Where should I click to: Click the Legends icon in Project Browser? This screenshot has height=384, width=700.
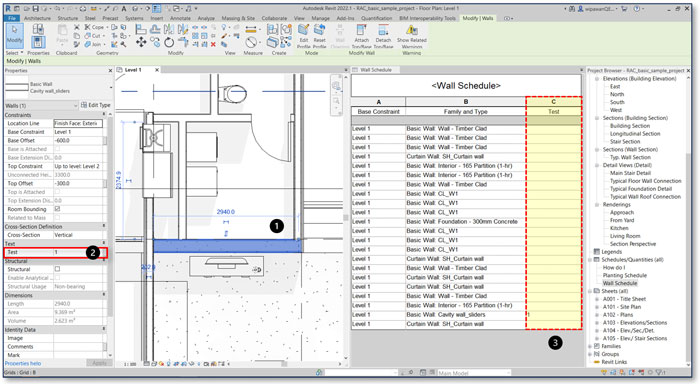click(x=597, y=252)
